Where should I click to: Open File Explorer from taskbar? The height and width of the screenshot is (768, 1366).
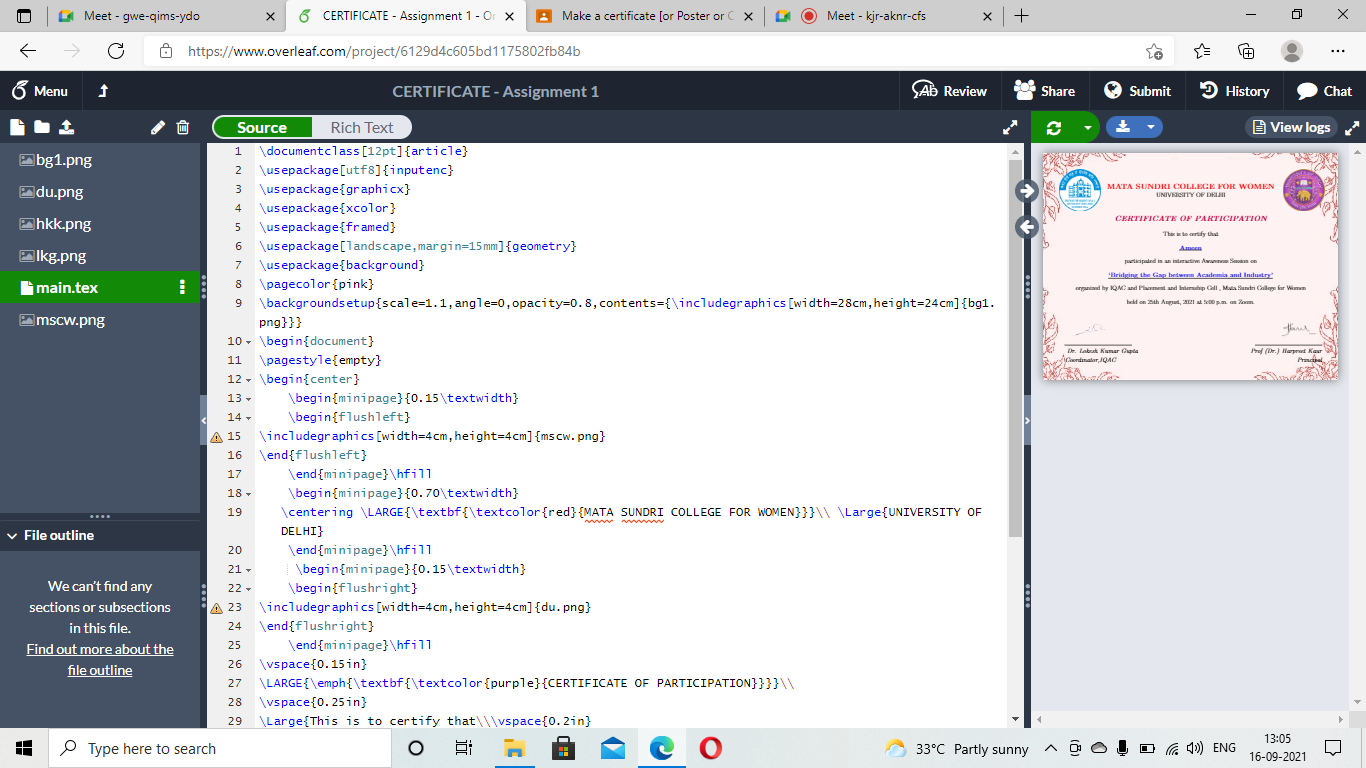(514, 748)
